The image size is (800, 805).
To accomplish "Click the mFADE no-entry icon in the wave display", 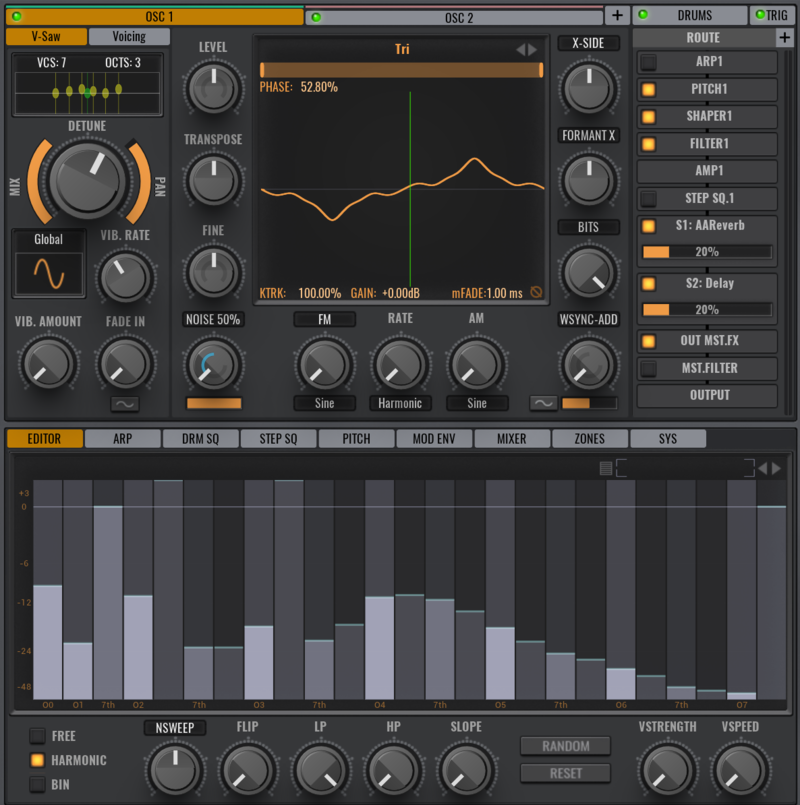I will [x=536, y=291].
